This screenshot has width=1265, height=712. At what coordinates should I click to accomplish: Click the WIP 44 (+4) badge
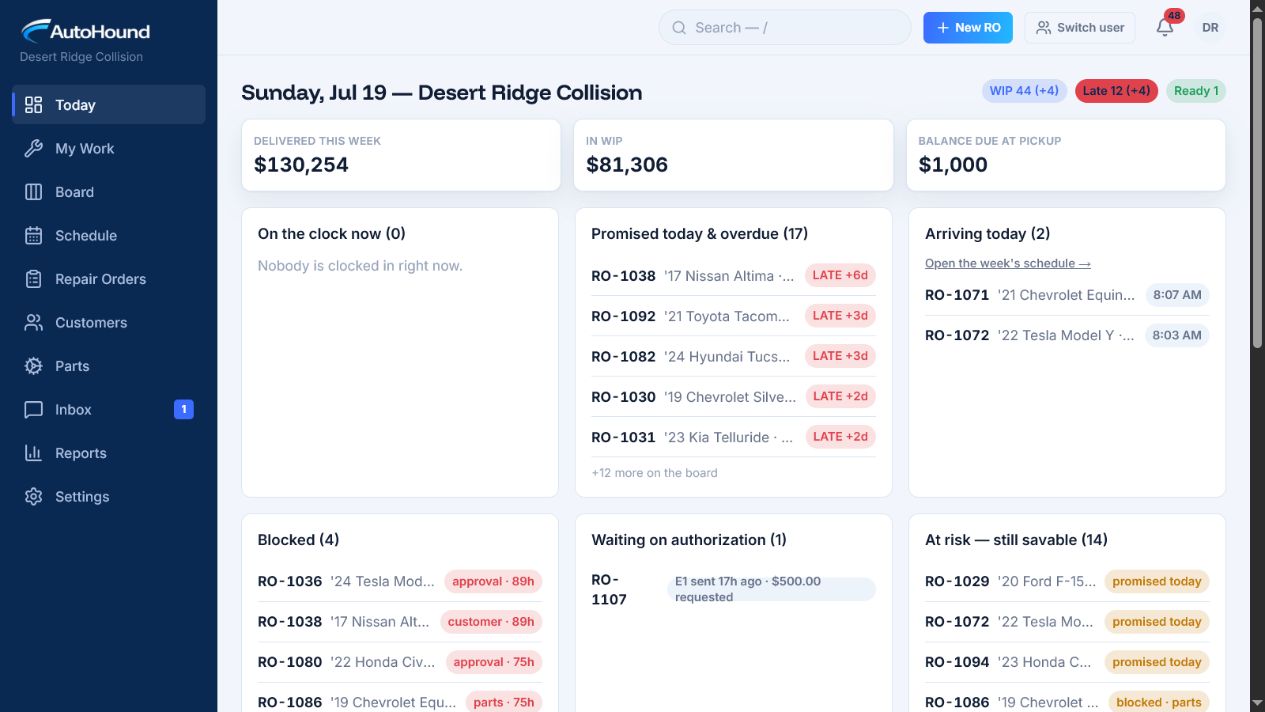[1024, 91]
